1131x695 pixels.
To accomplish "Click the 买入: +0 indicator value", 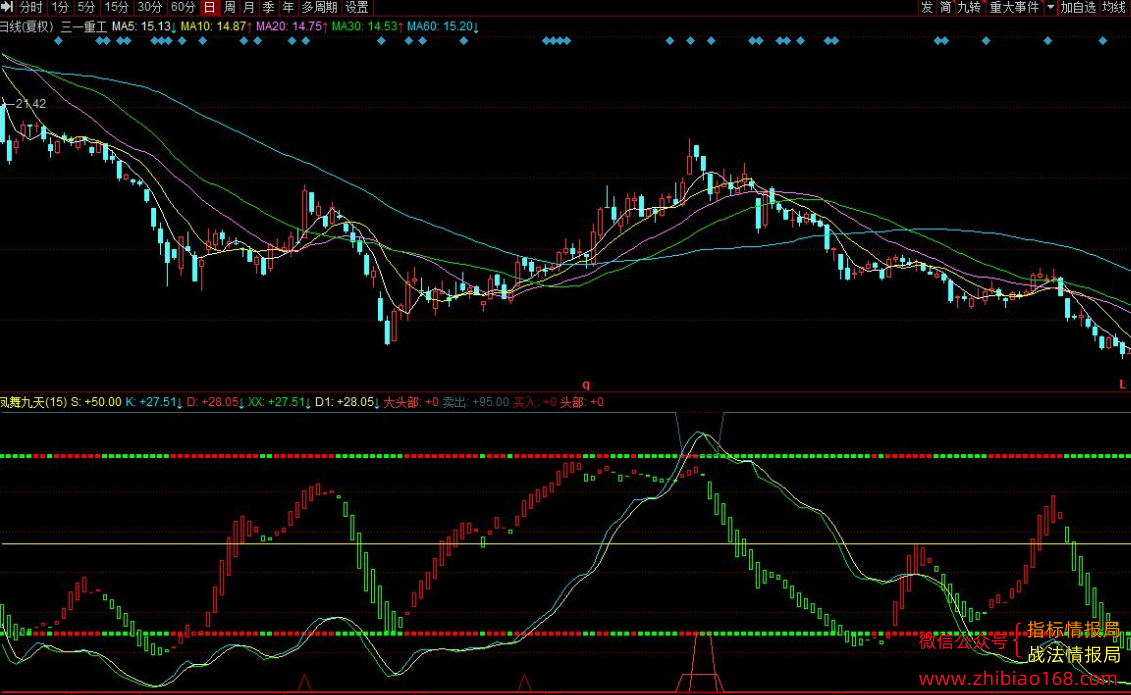I will tap(534, 402).
